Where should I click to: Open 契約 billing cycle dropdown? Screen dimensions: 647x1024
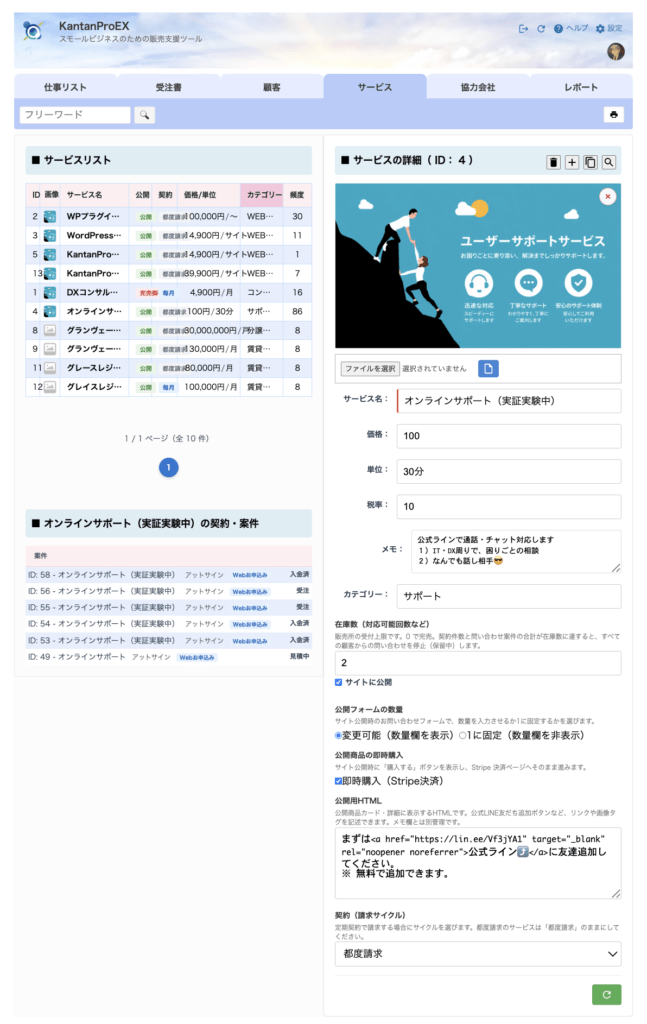[x=478, y=954]
